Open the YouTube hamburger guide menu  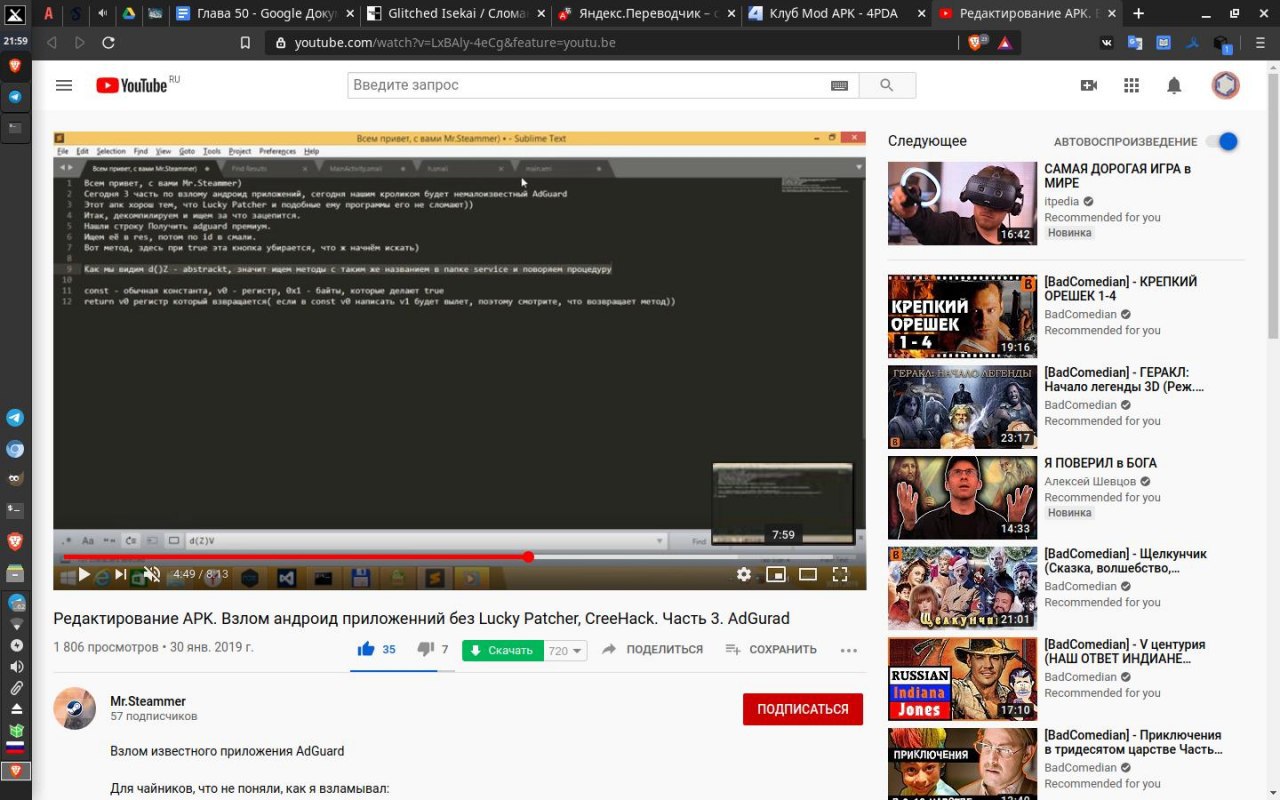[x=64, y=85]
